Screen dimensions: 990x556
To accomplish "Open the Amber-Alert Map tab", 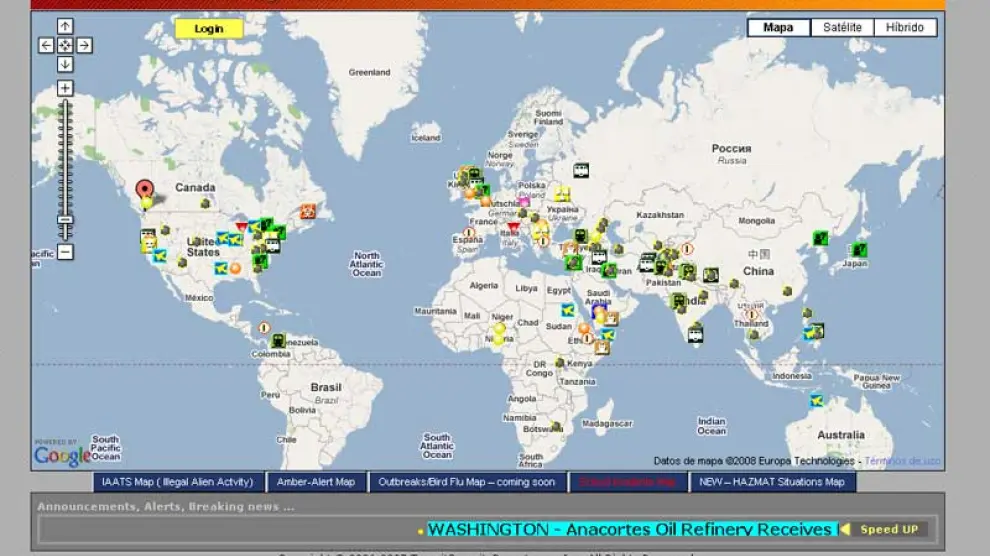I will (x=316, y=482).
